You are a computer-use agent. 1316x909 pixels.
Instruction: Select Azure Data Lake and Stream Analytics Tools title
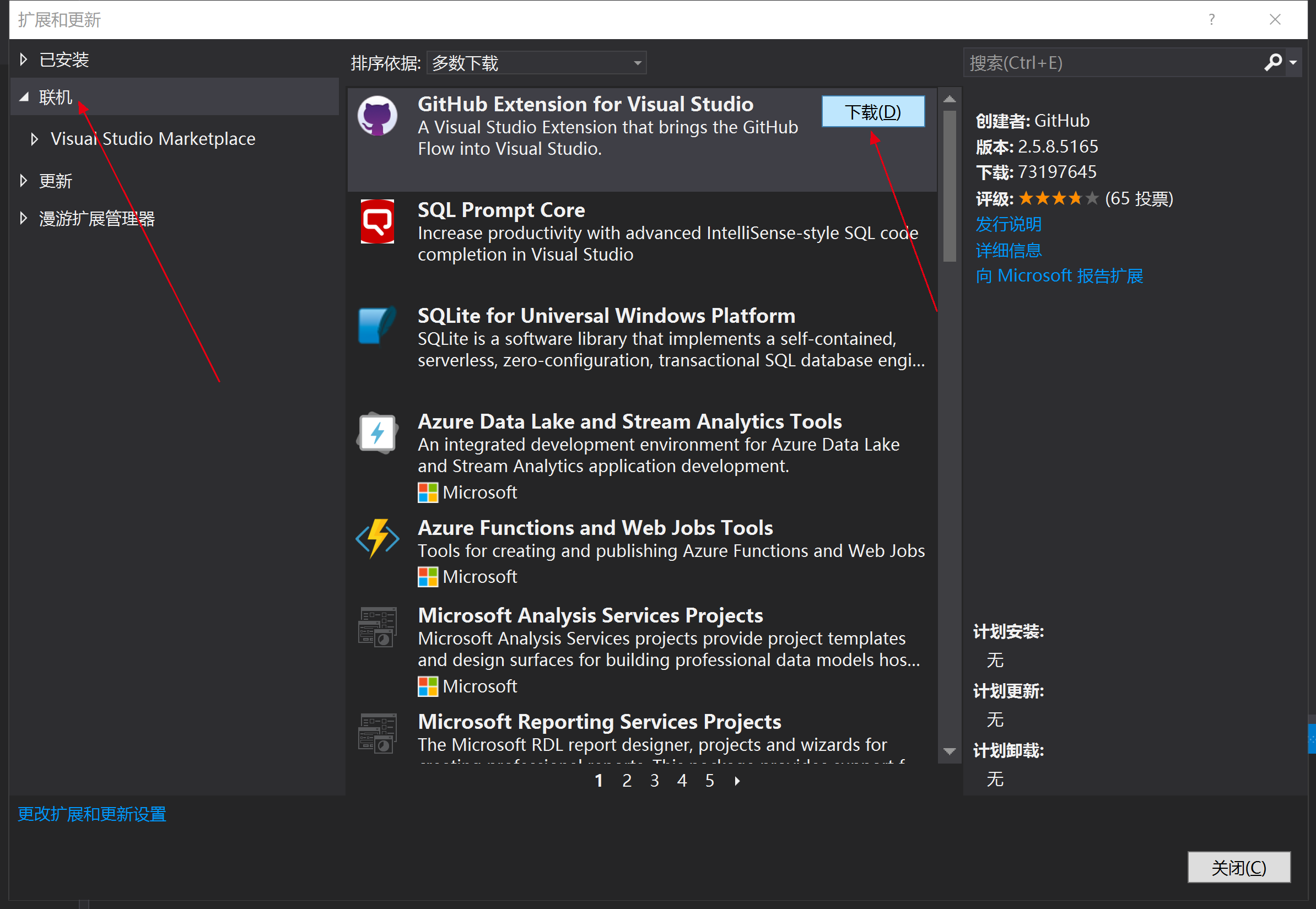pos(630,421)
